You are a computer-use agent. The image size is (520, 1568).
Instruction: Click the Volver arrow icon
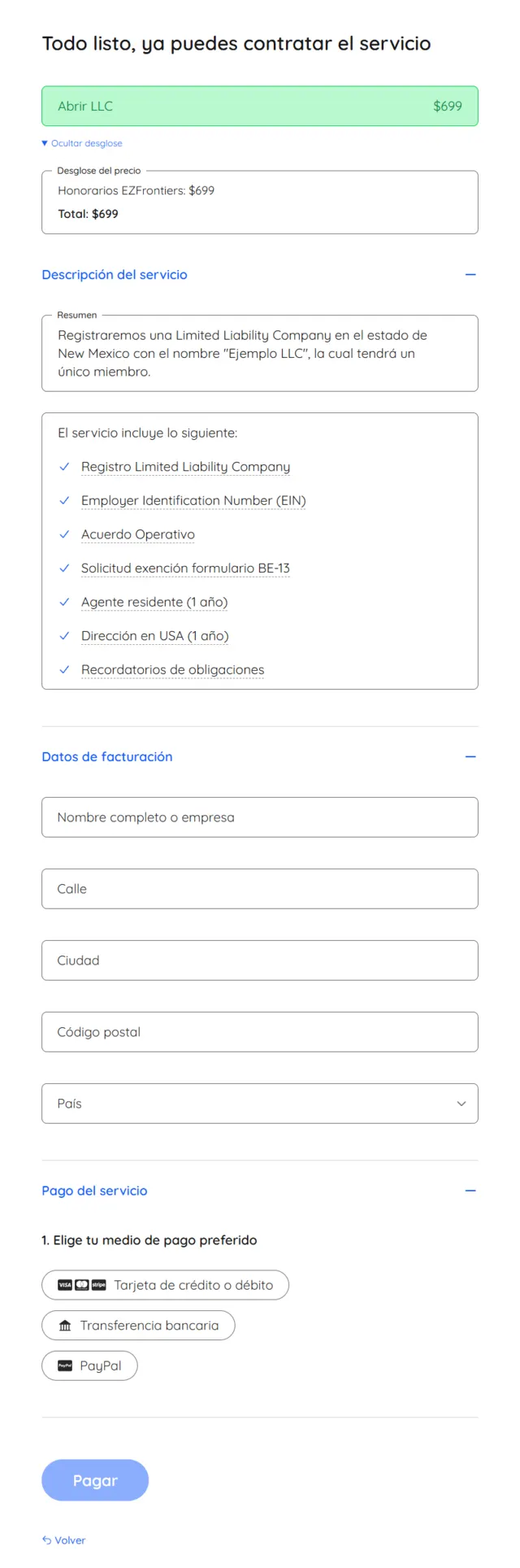[x=46, y=1539]
